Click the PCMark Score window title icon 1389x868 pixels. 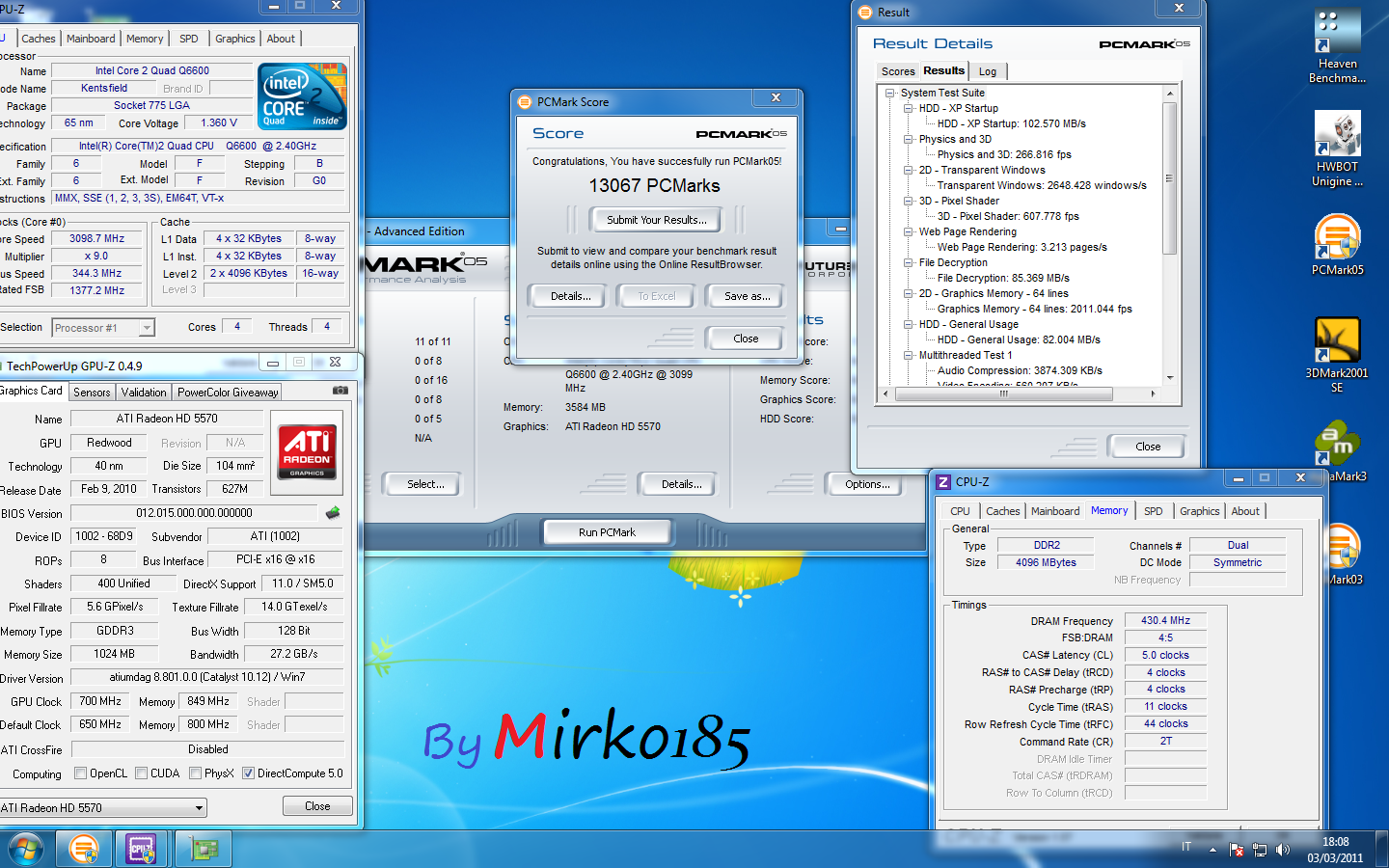coord(525,102)
